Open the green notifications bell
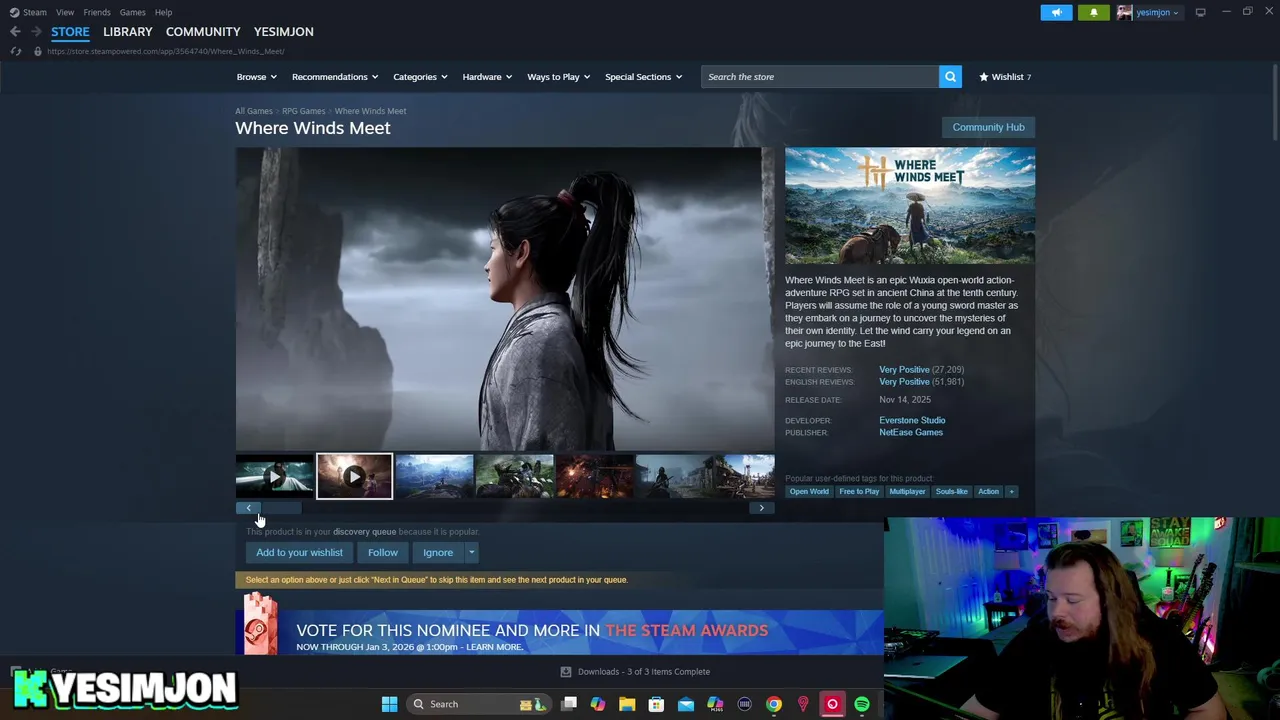Image resolution: width=1280 pixels, height=720 pixels. point(1093,12)
